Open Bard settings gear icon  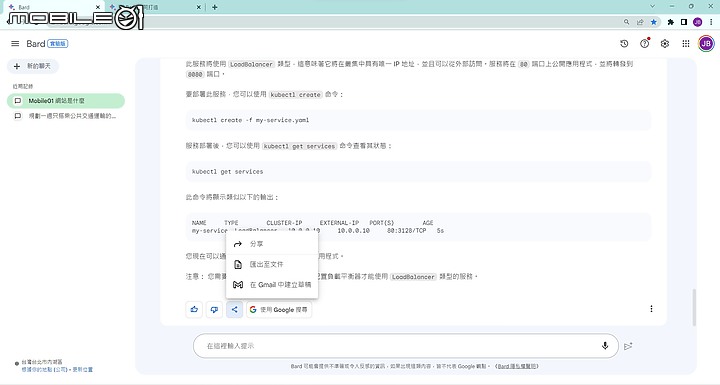click(x=665, y=44)
